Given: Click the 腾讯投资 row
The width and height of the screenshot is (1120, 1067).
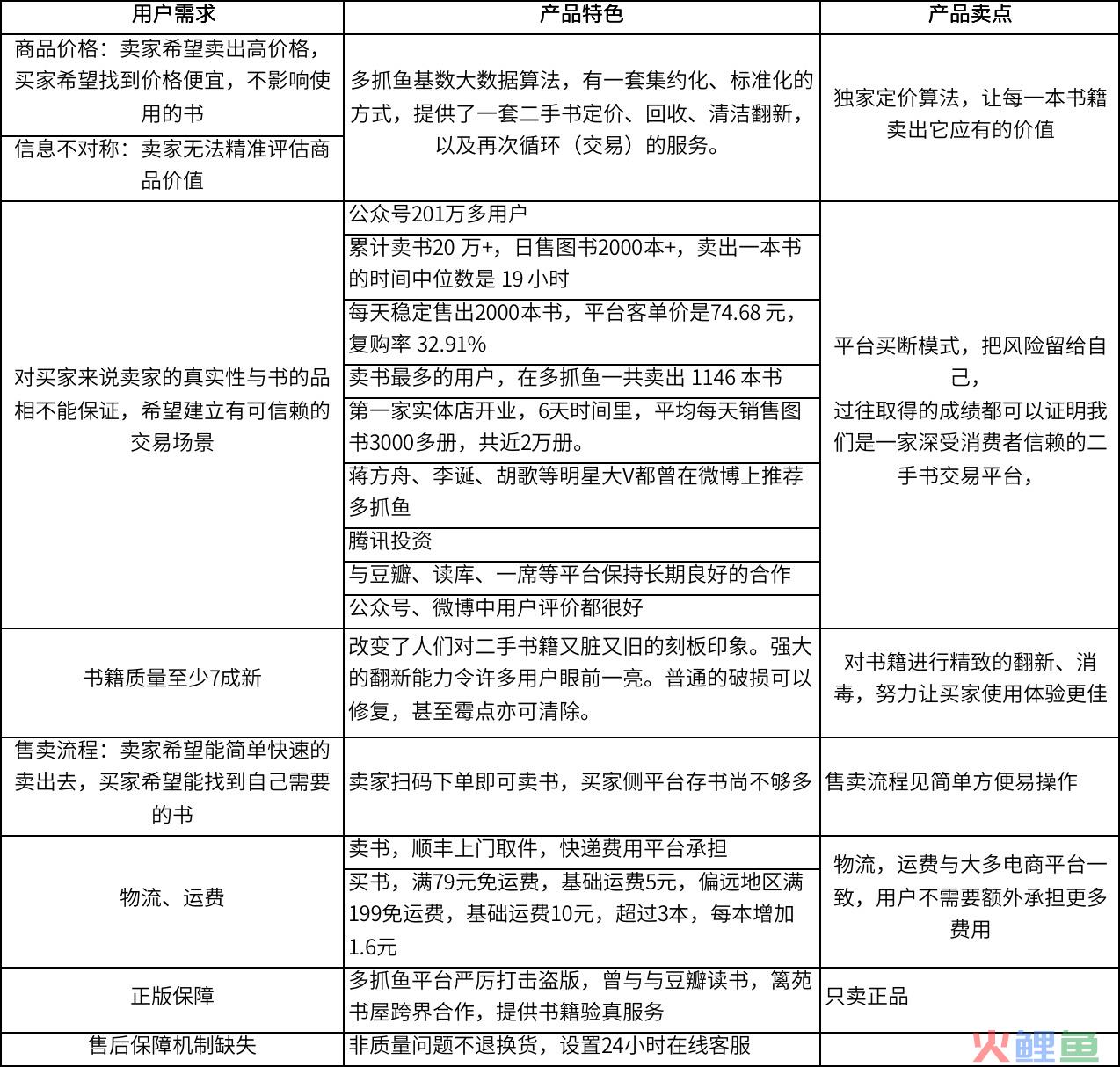Looking at the screenshot, I should (x=582, y=543).
